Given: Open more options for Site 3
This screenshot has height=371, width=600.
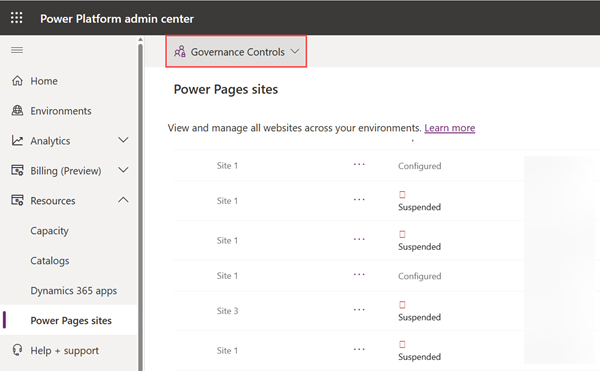Looking at the screenshot, I should [359, 309].
